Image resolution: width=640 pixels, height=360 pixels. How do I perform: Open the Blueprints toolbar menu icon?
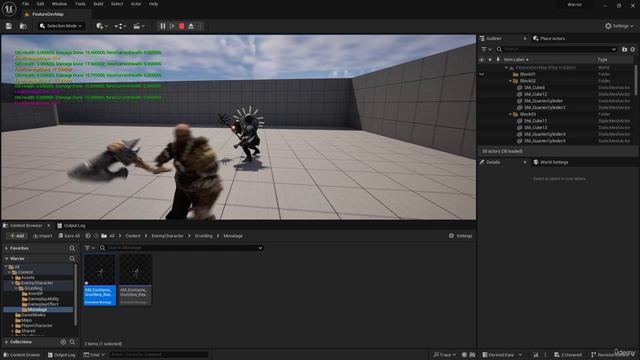120,26
